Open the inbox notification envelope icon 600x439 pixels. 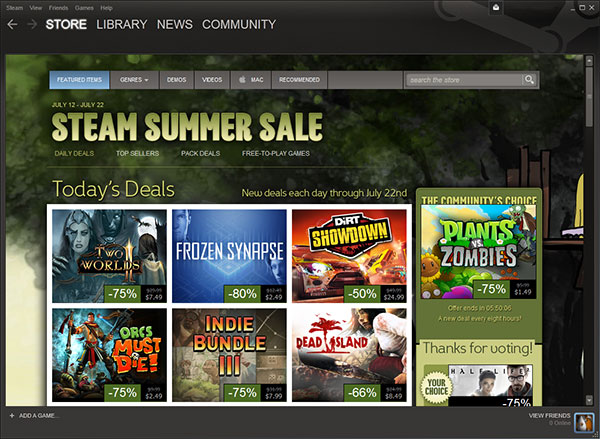click(496, 7)
